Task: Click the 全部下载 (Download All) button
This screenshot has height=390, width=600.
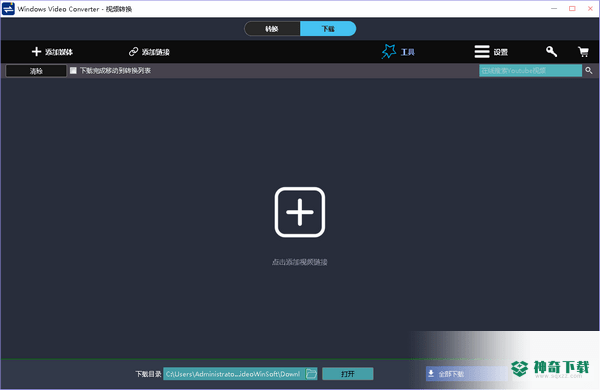Action: [467, 374]
